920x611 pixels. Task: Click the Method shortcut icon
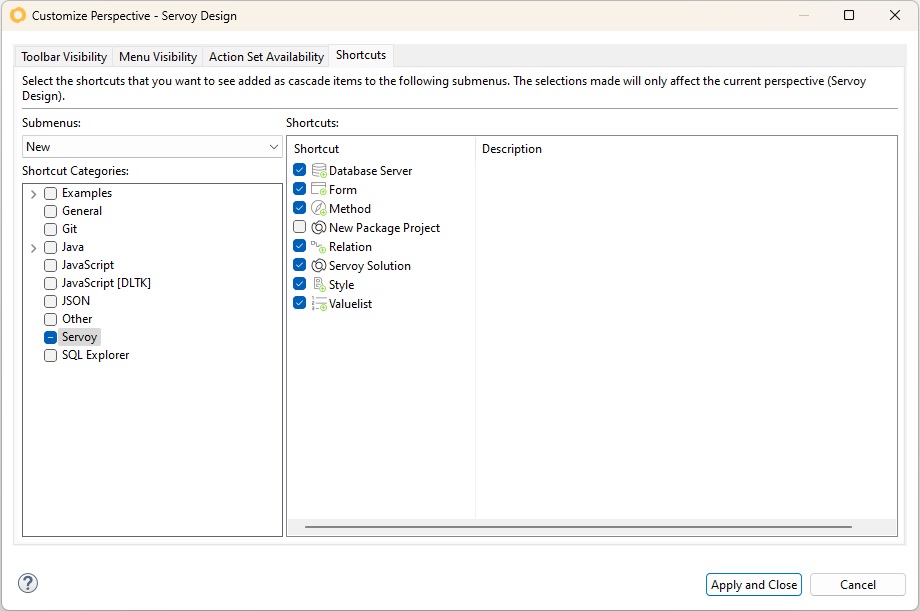[x=319, y=209]
